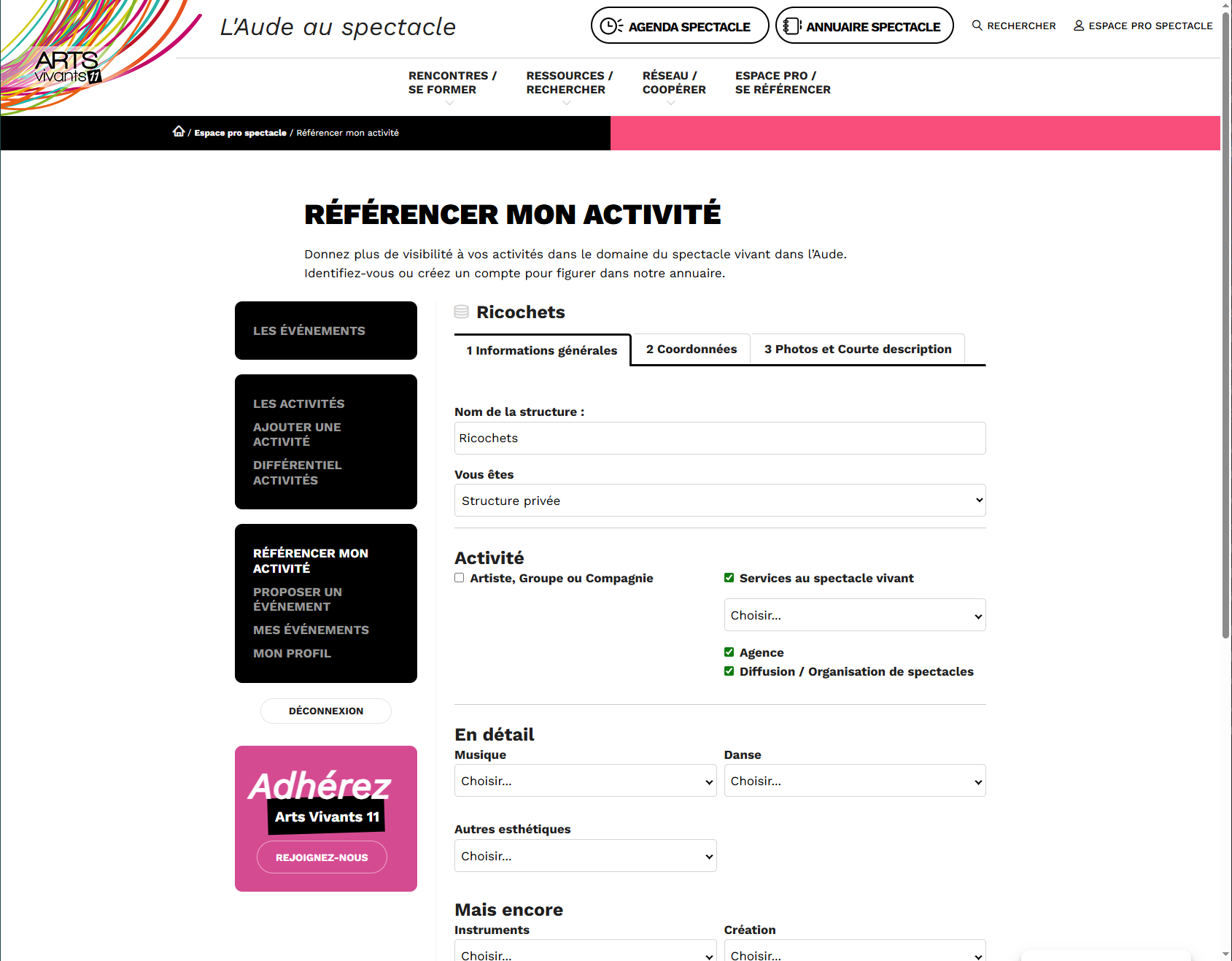
Task: Open the Espace Pro Spectacle link
Action: coord(1143,26)
